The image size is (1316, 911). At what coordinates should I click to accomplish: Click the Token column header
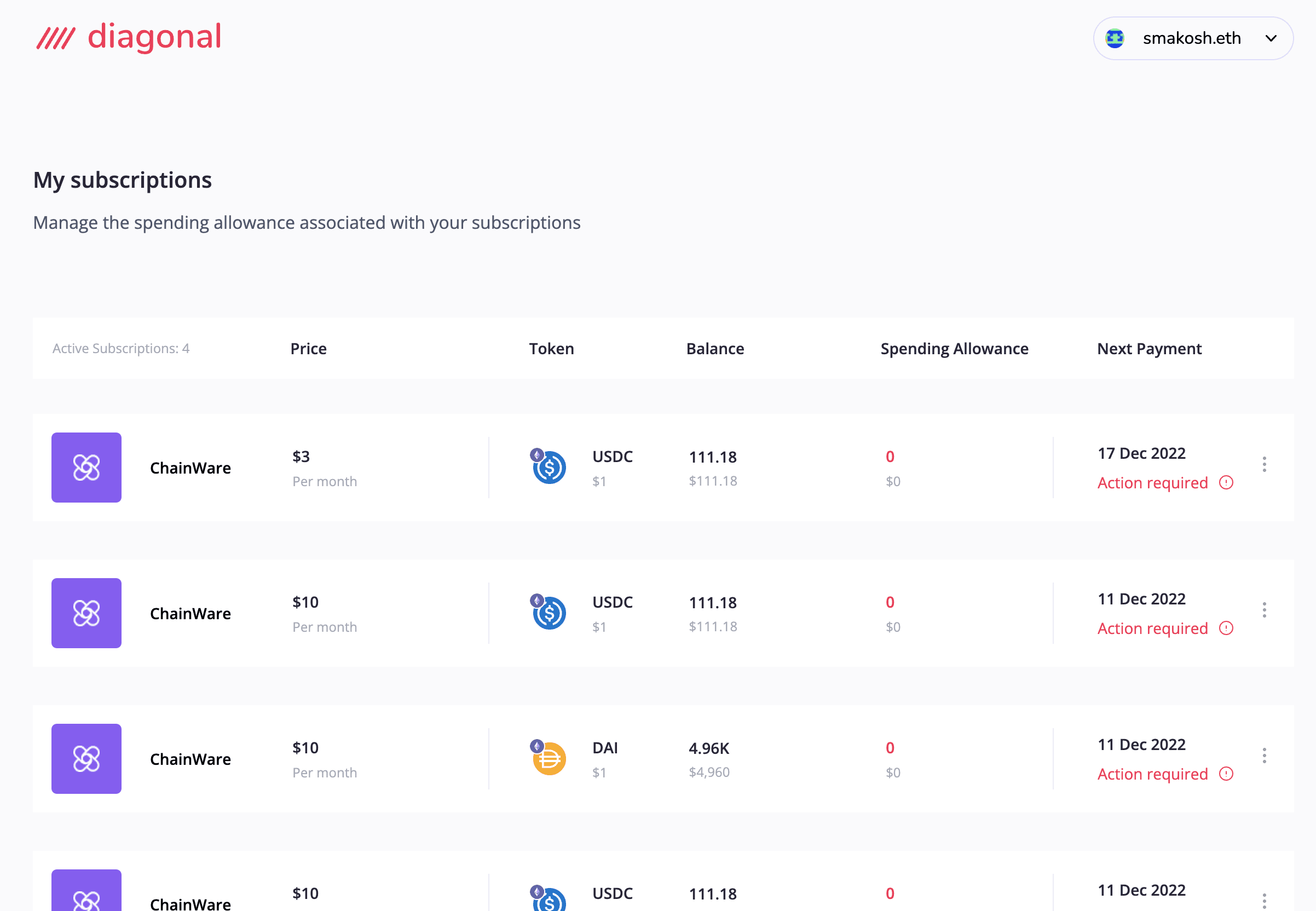(x=551, y=349)
